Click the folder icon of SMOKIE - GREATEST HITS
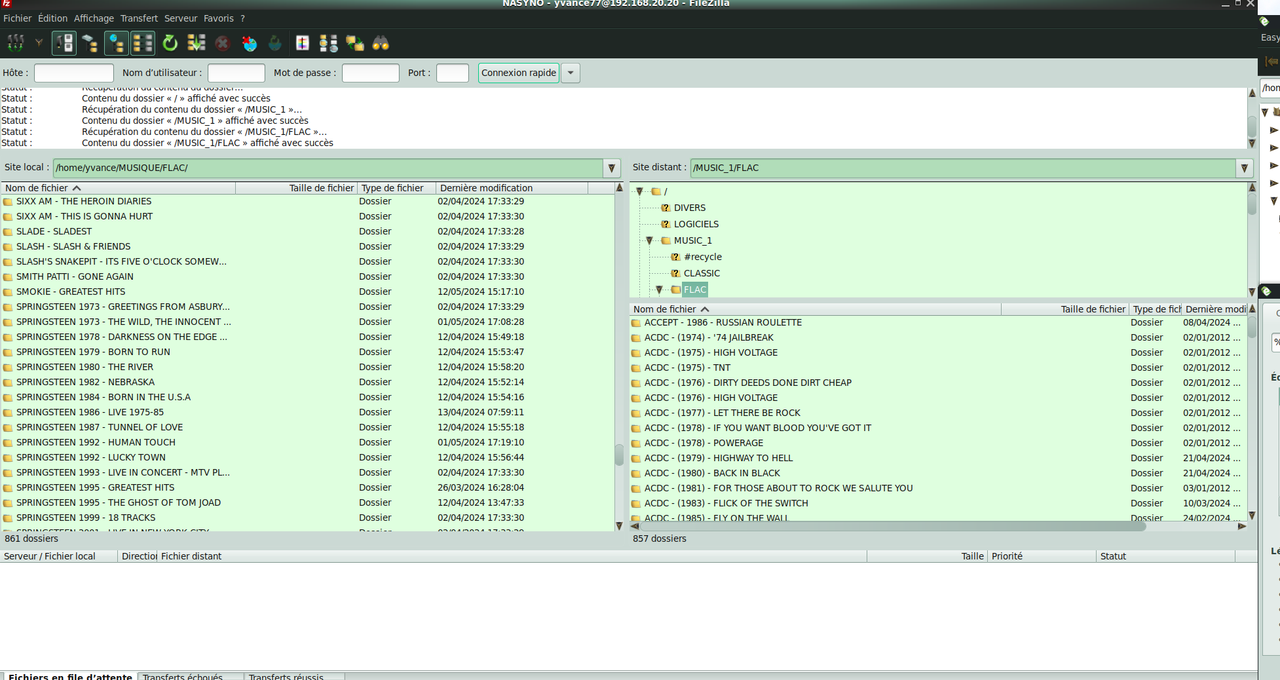 coord(8,292)
